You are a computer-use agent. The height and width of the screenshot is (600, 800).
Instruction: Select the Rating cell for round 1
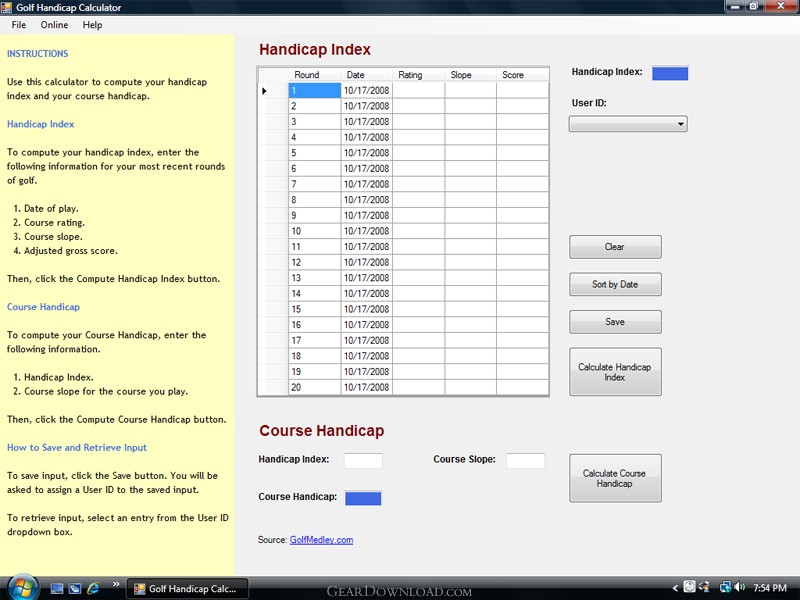[x=419, y=90]
